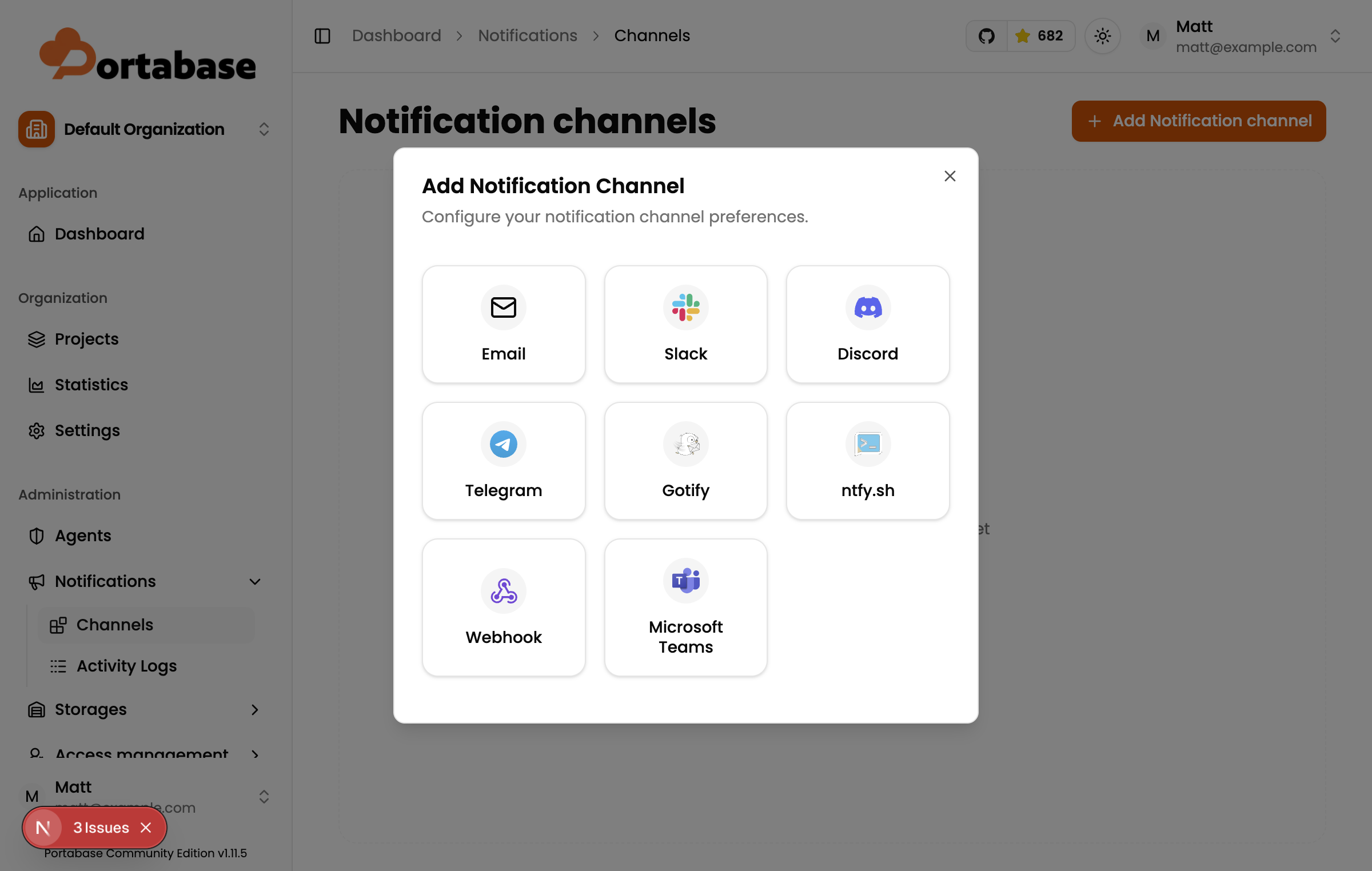Screen dimensions: 1372x871
Task: Toggle the sidebar panel icon
Action: 322,36
